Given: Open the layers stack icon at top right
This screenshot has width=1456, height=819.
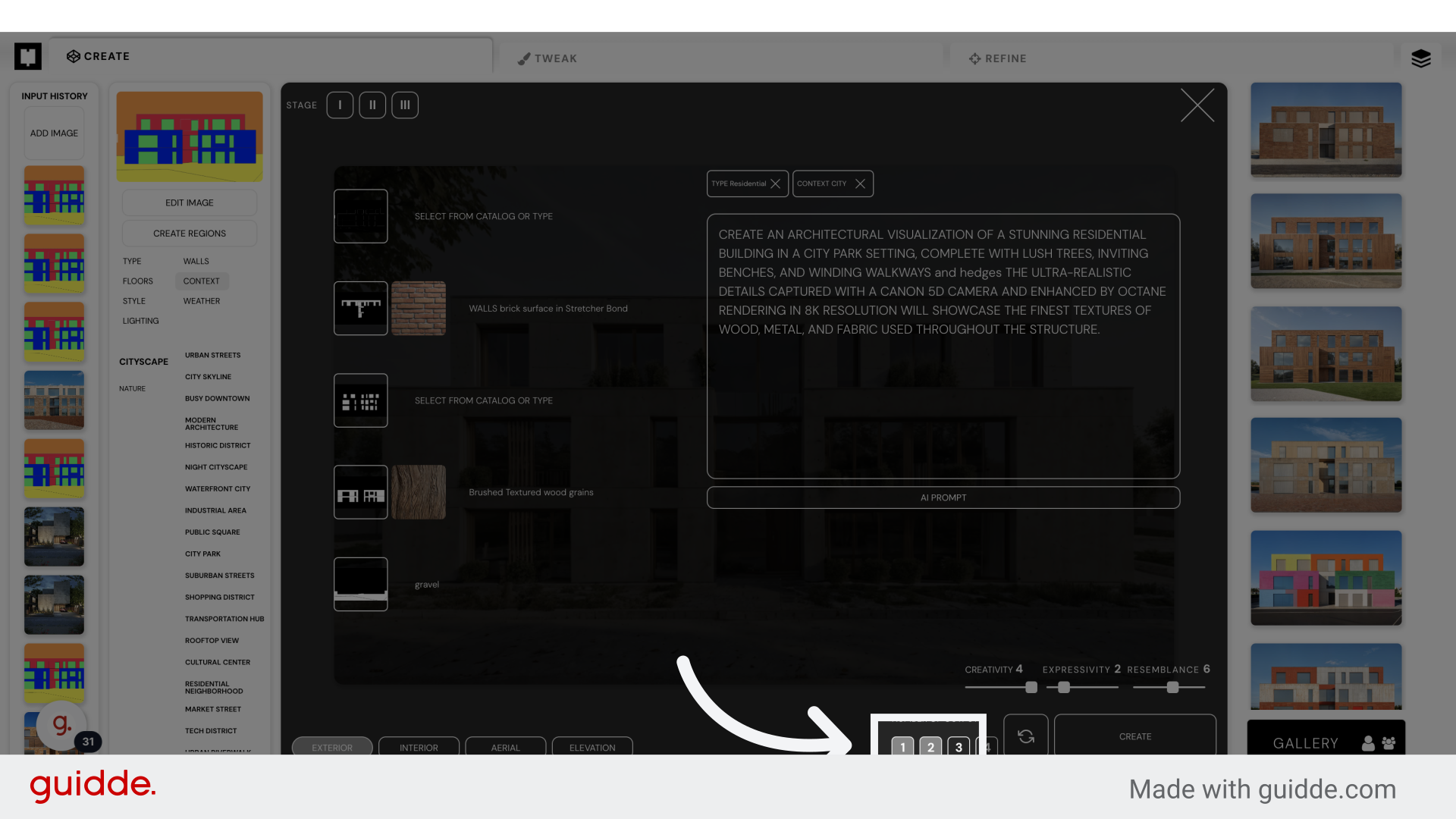Looking at the screenshot, I should 1420,58.
